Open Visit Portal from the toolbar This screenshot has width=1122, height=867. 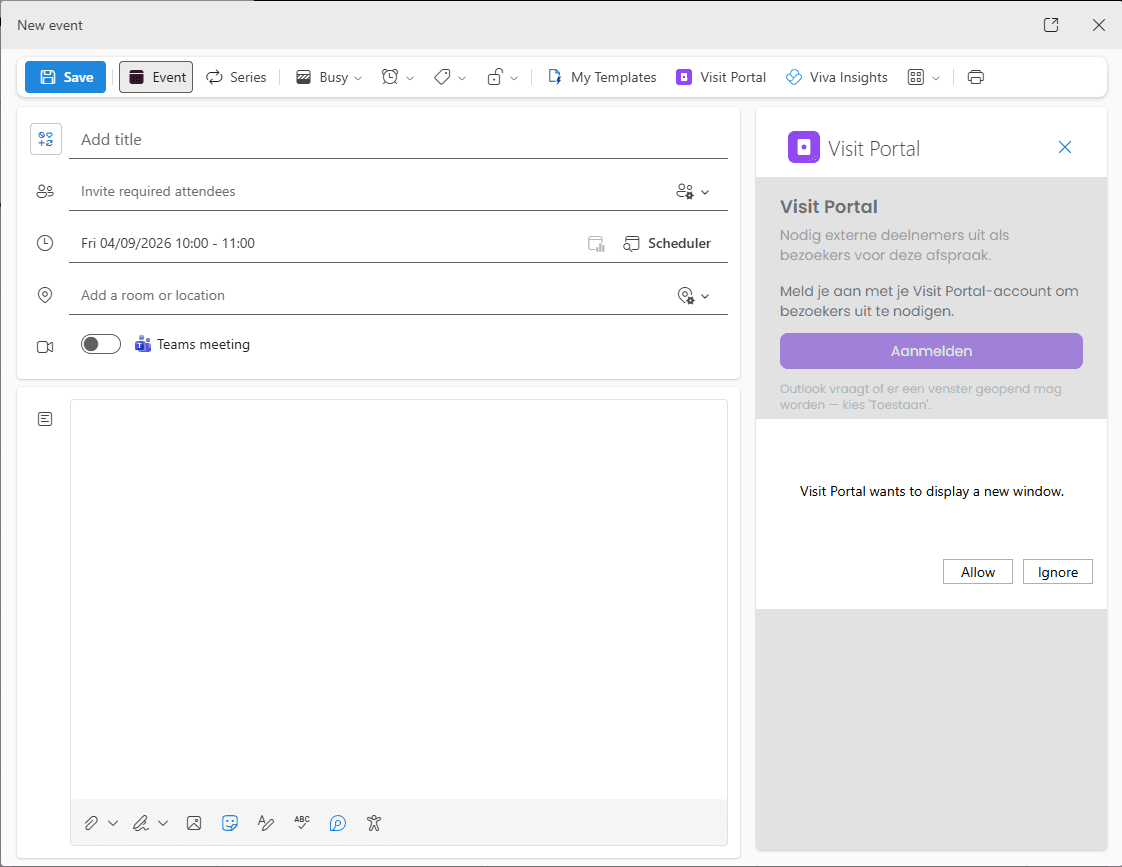[721, 77]
